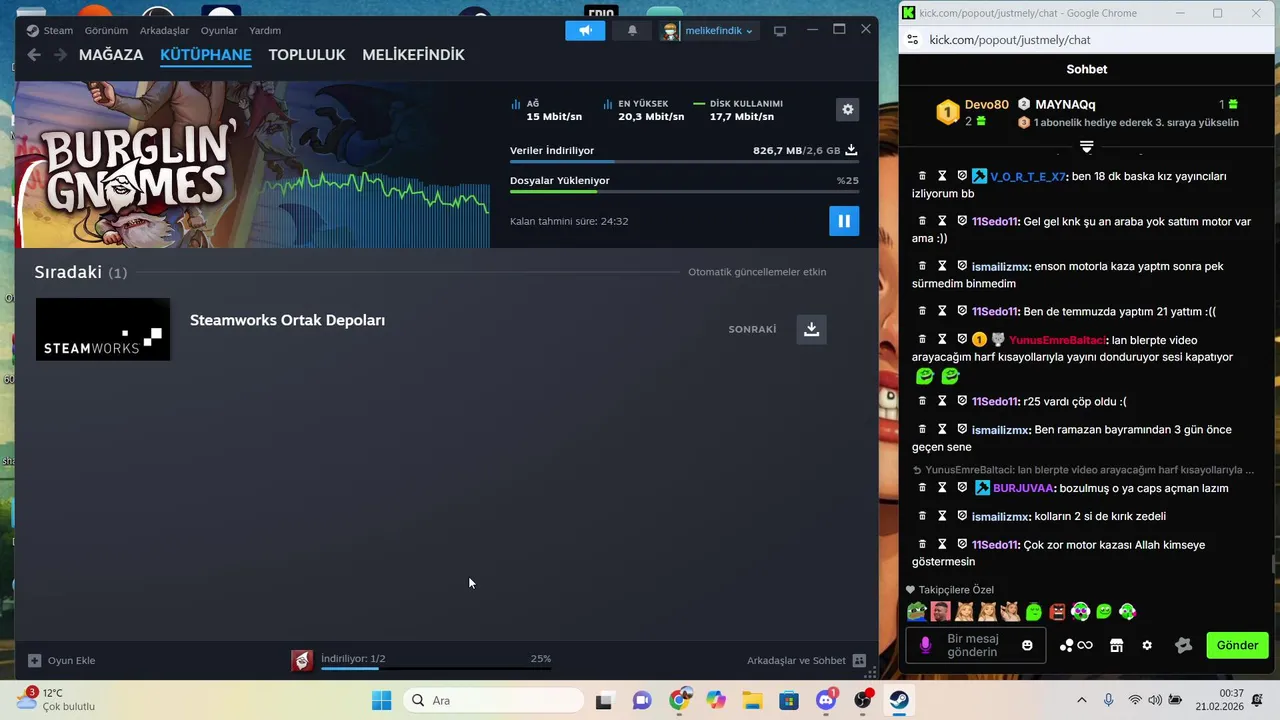
Task: Open Steam announcements megaphone button
Action: click(x=585, y=31)
